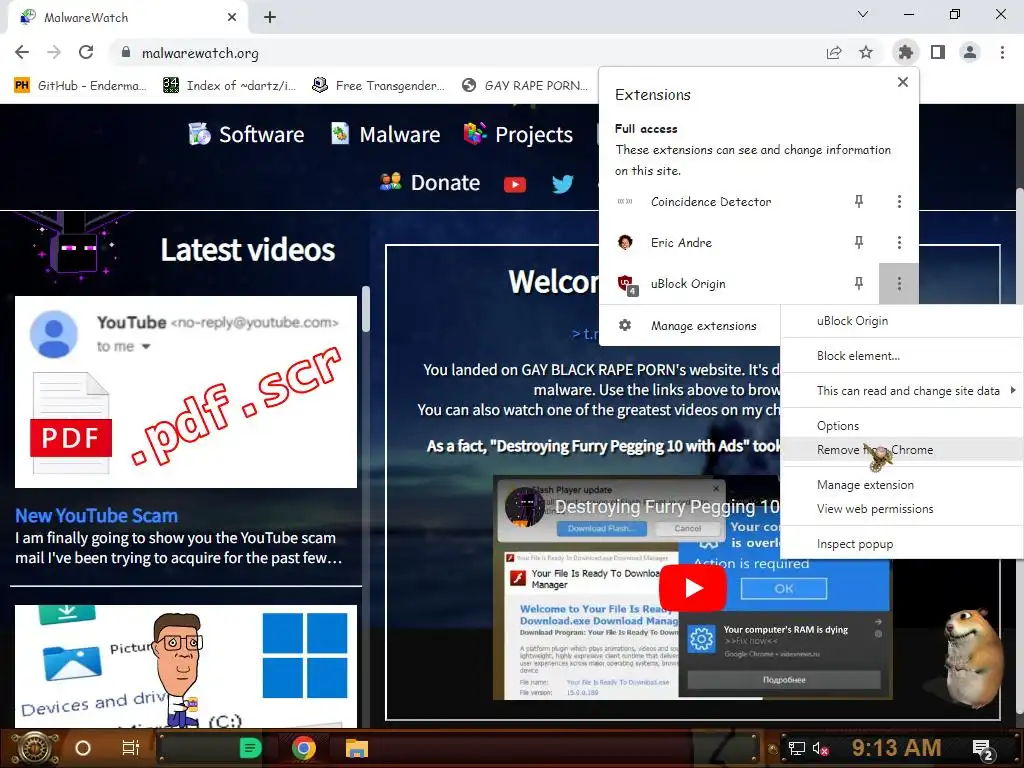Toggle the Extensions puzzle-piece button

[905, 52]
